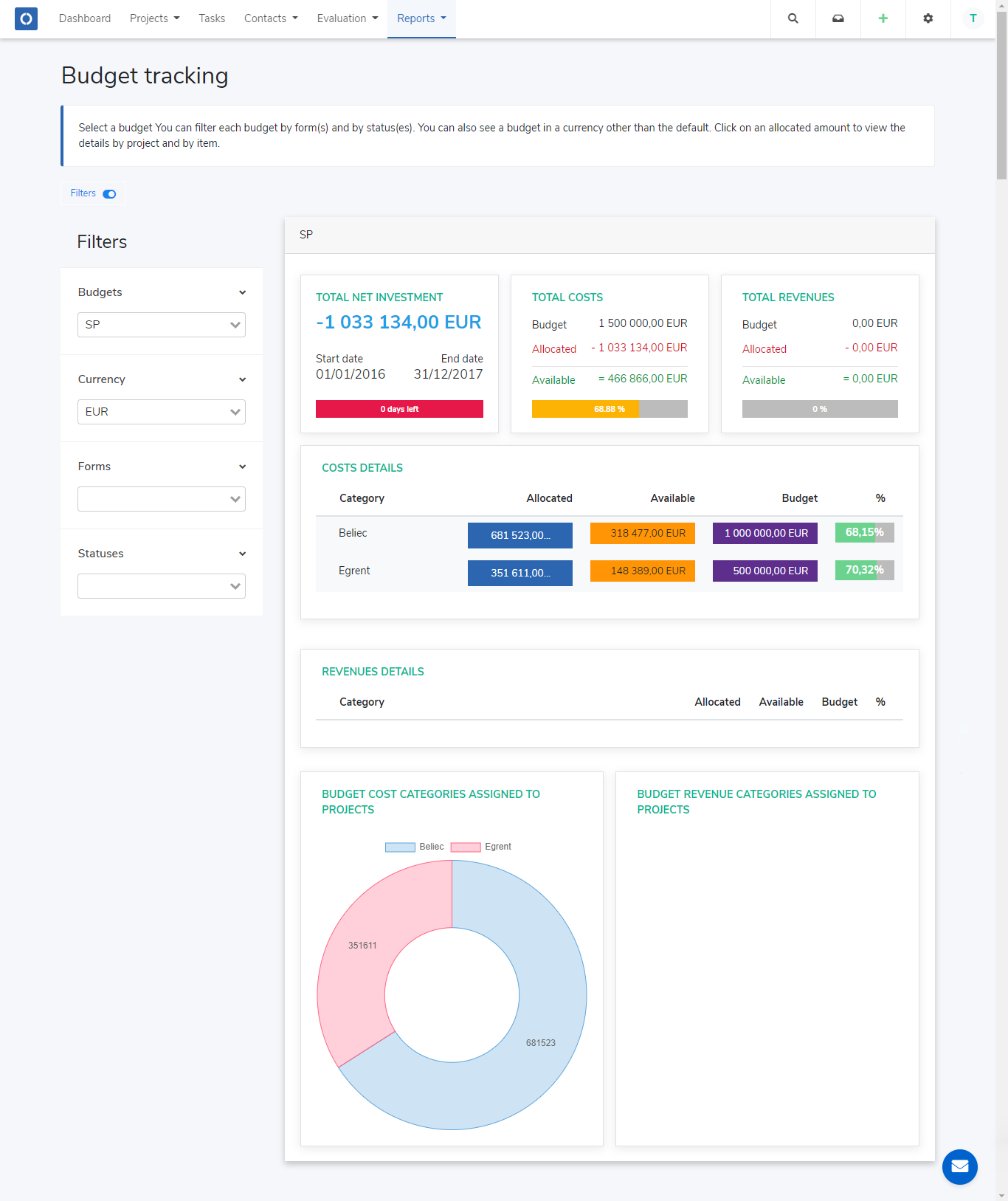The width and height of the screenshot is (1008, 1201).
Task: Open the user avatar 'T' menu
Action: [973, 18]
